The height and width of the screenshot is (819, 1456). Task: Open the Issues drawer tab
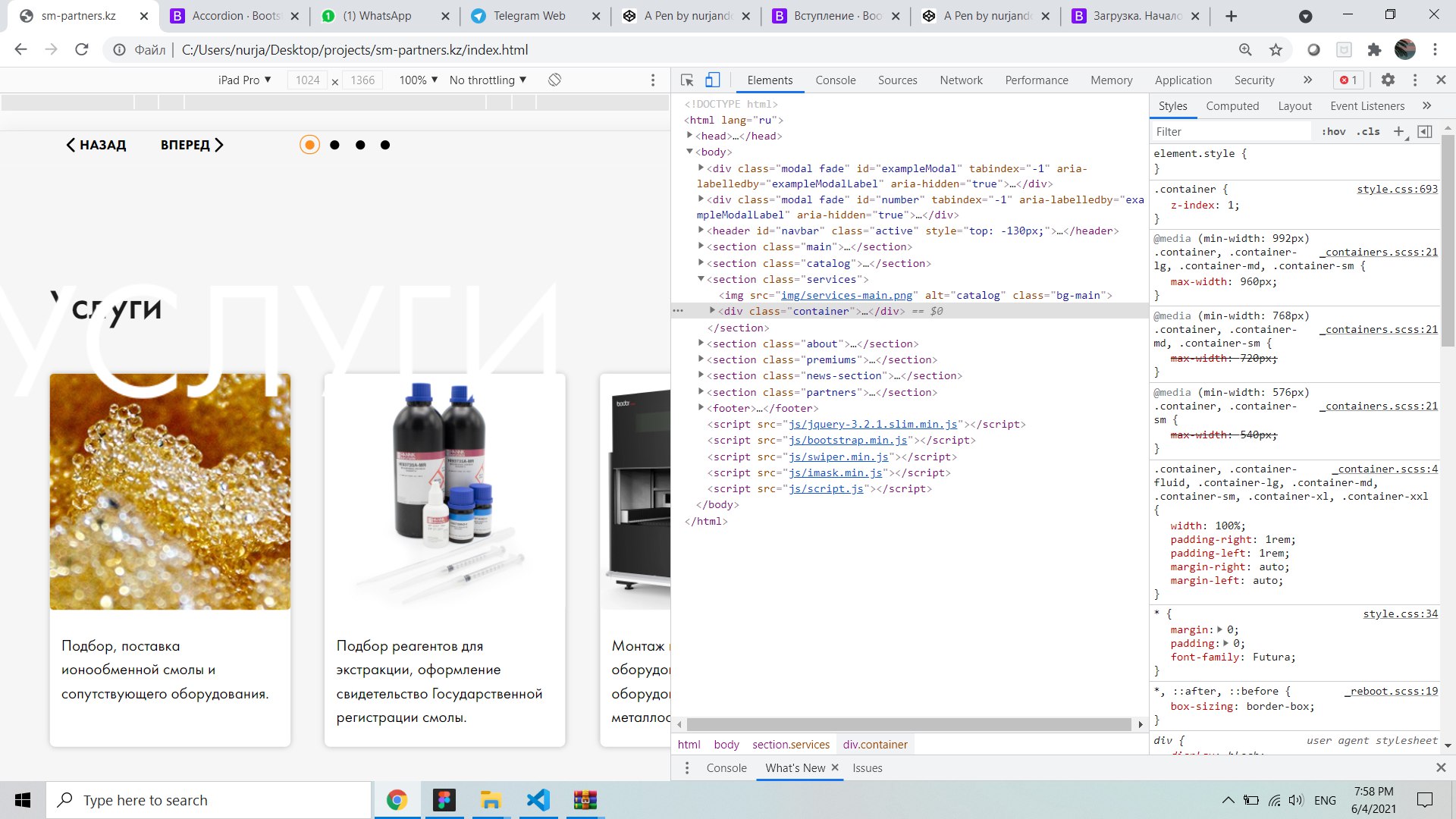tap(867, 767)
